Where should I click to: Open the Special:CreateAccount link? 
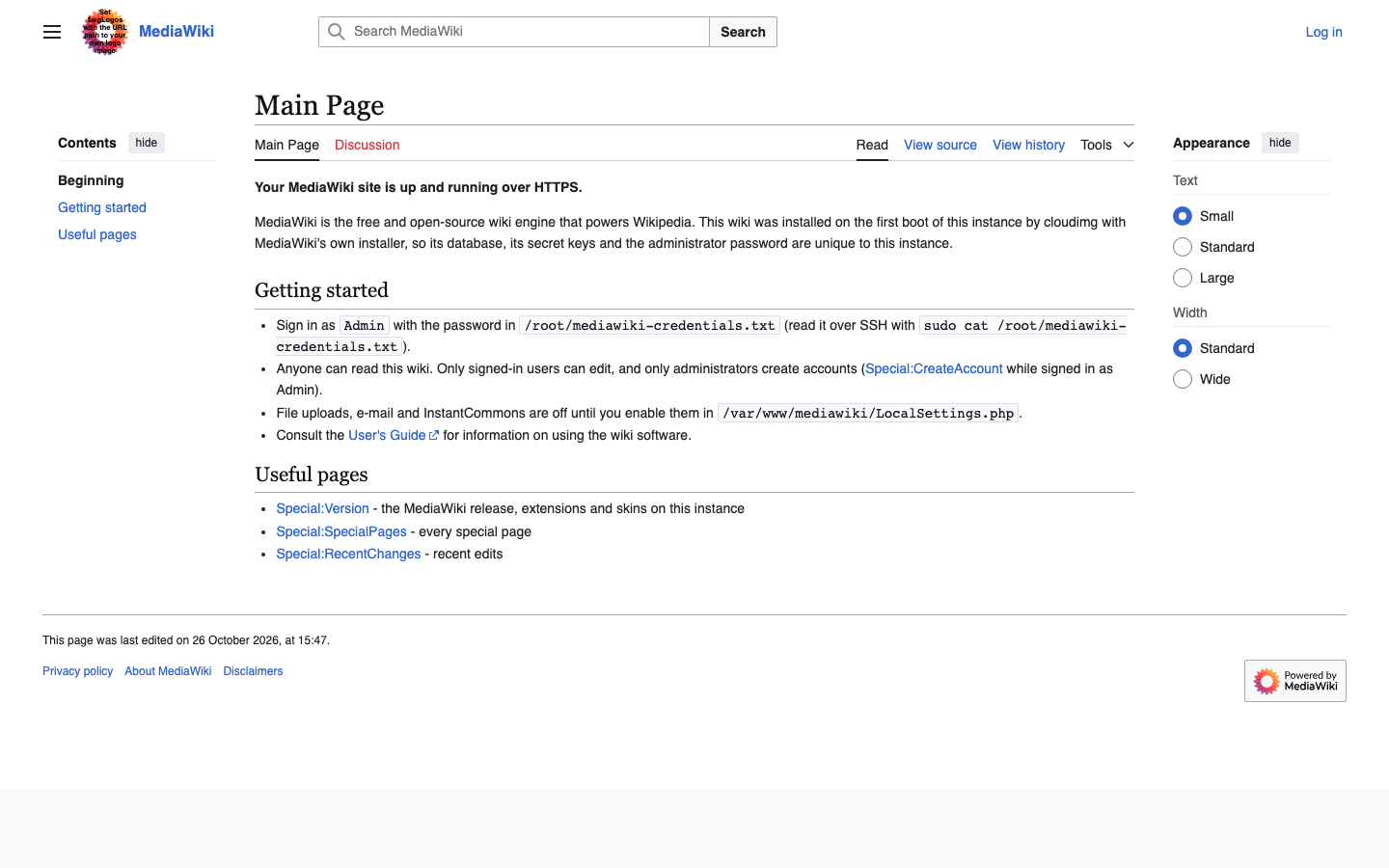(934, 368)
